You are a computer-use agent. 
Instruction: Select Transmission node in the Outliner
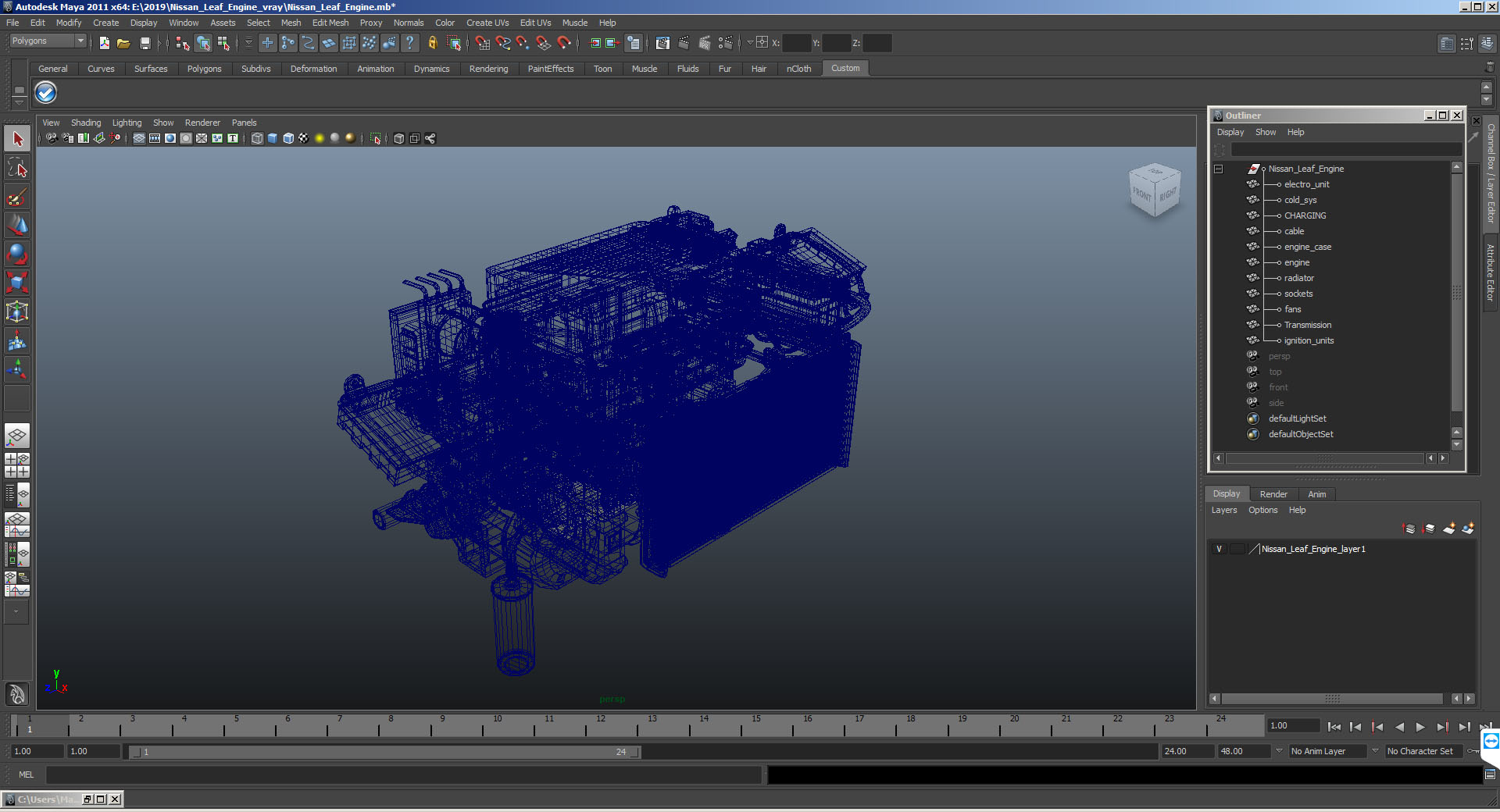click(x=1308, y=325)
